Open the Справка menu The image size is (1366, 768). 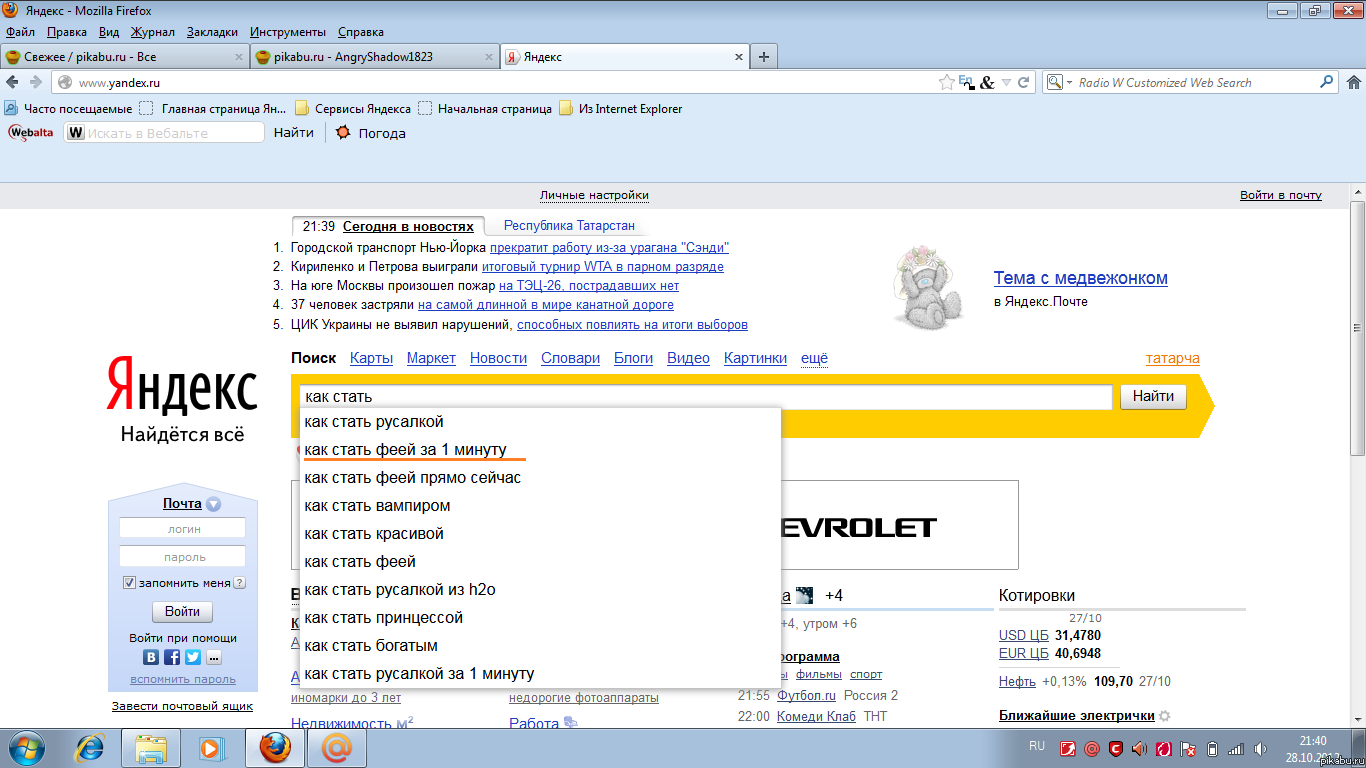(361, 32)
